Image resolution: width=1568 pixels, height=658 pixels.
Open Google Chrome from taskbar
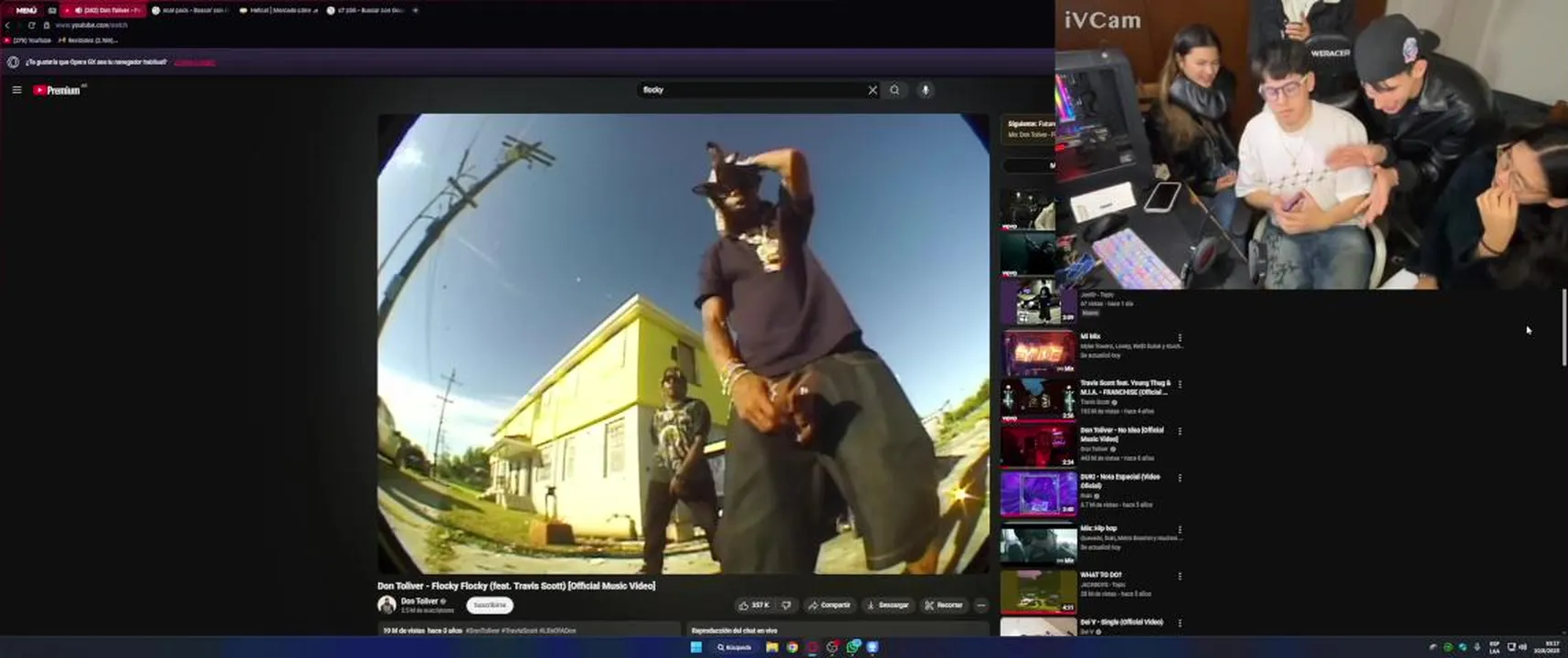tap(792, 647)
